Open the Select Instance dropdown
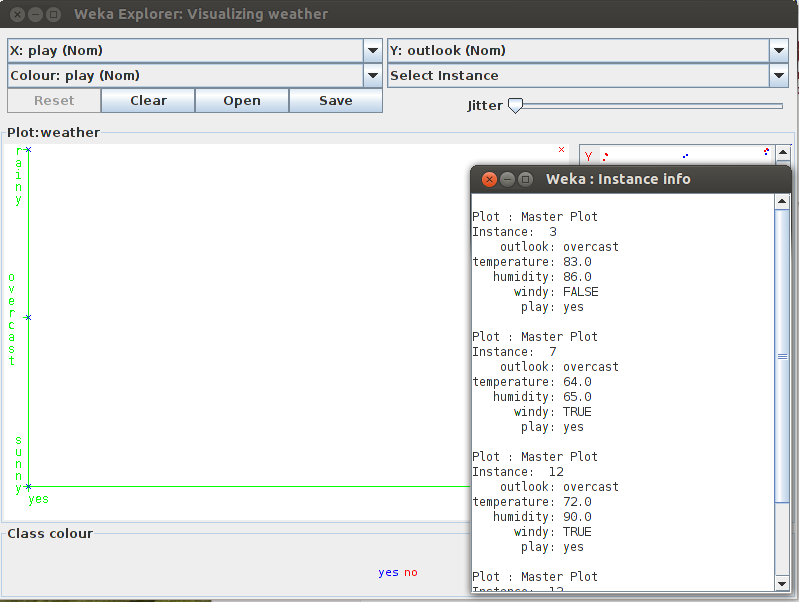The image size is (799, 602). click(588, 75)
